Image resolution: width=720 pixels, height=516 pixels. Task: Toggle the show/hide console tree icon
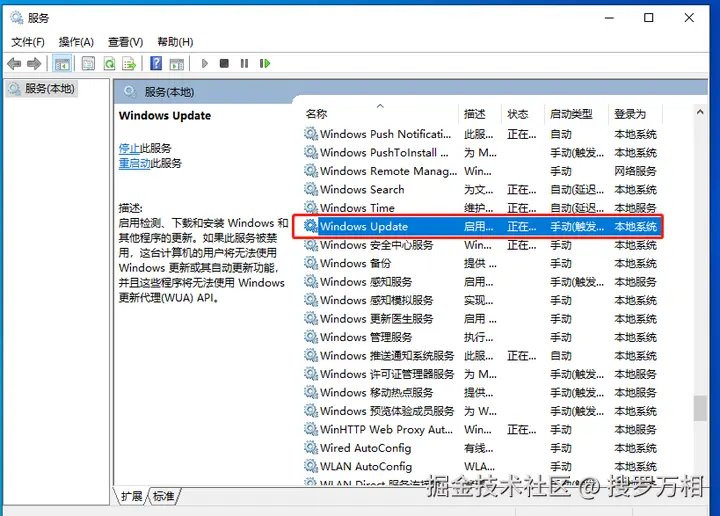click(62, 63)
